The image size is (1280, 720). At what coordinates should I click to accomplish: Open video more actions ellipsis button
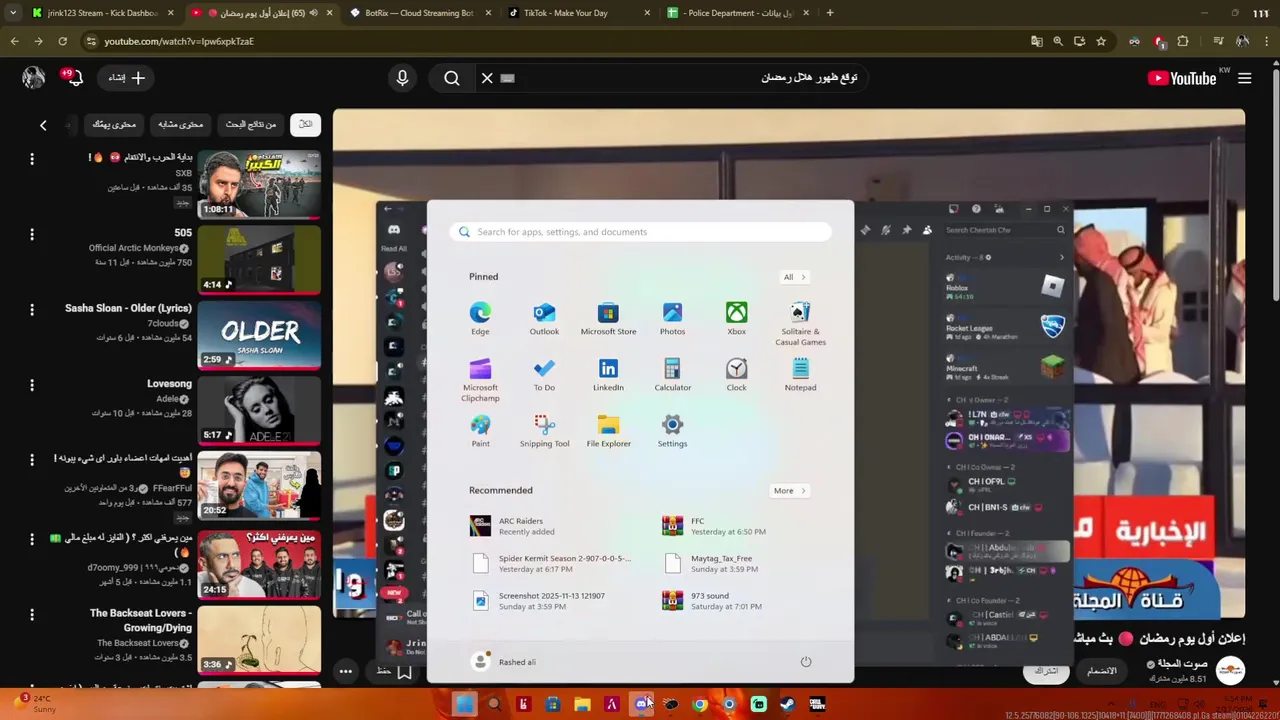[345, 671]
